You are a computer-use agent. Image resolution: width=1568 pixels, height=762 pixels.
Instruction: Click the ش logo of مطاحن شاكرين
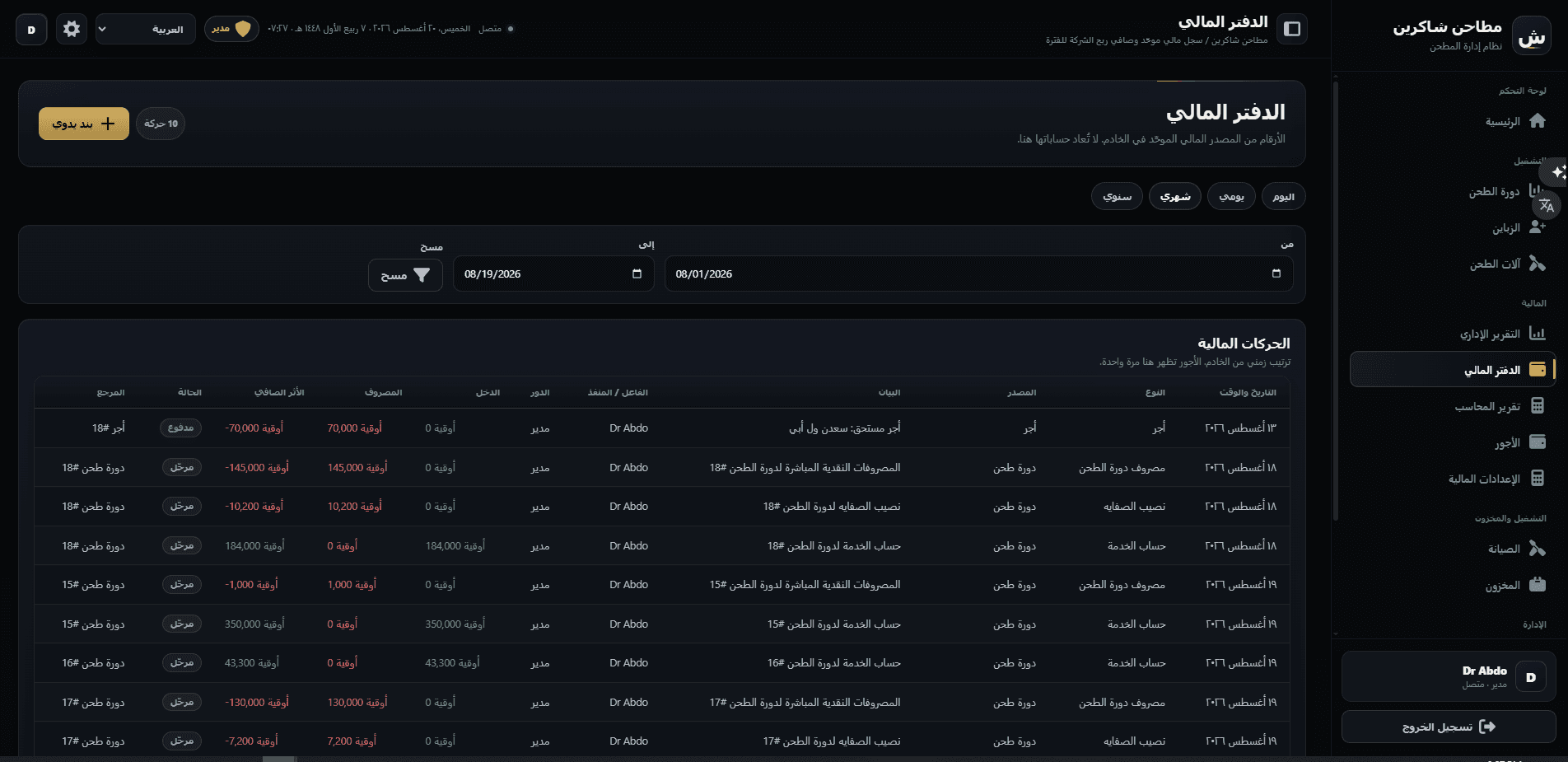pos(1531,37)
